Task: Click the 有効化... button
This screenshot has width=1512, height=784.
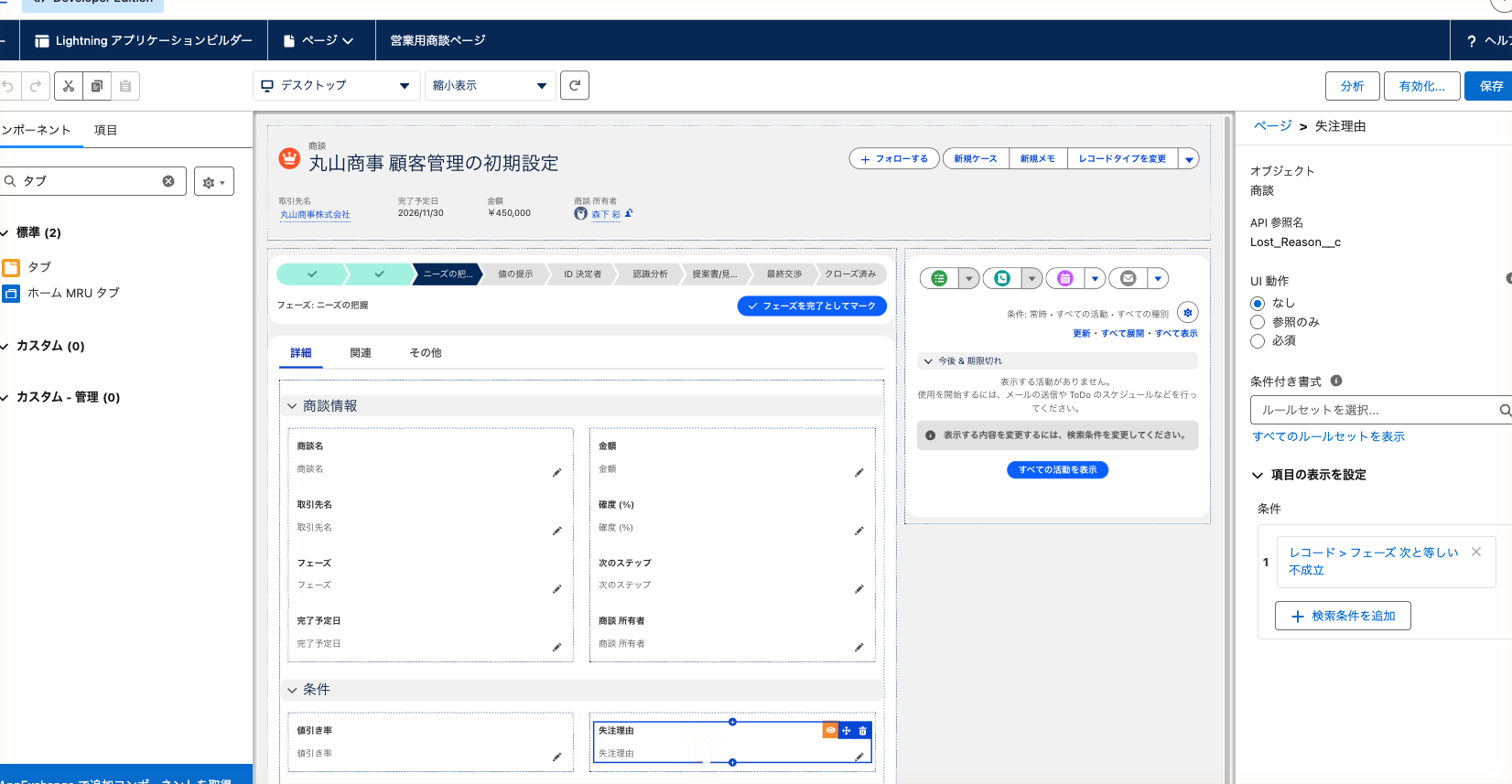Action: coord(1422,86)
